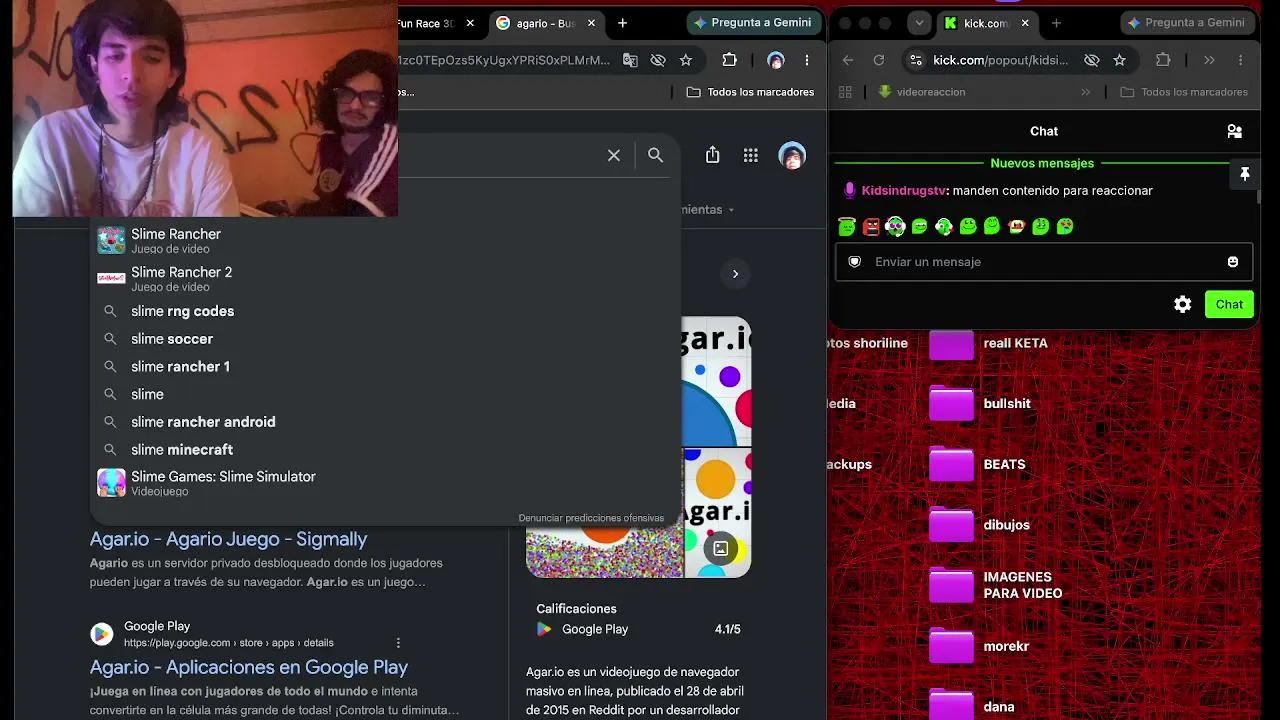
Task: Choose the slime rancher 1 suggestion
Action: tap(386, 367)
